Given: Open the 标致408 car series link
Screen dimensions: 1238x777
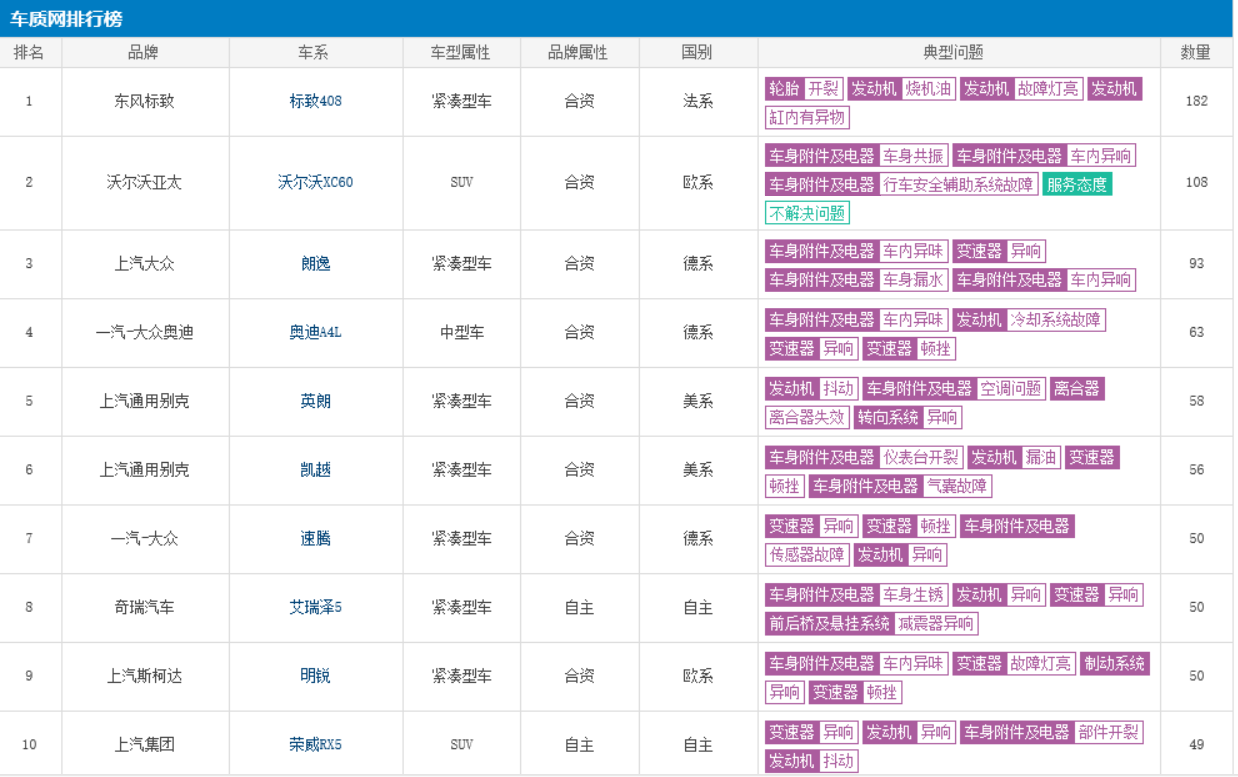Looking at the screenshot, I should tap(315, 101).
